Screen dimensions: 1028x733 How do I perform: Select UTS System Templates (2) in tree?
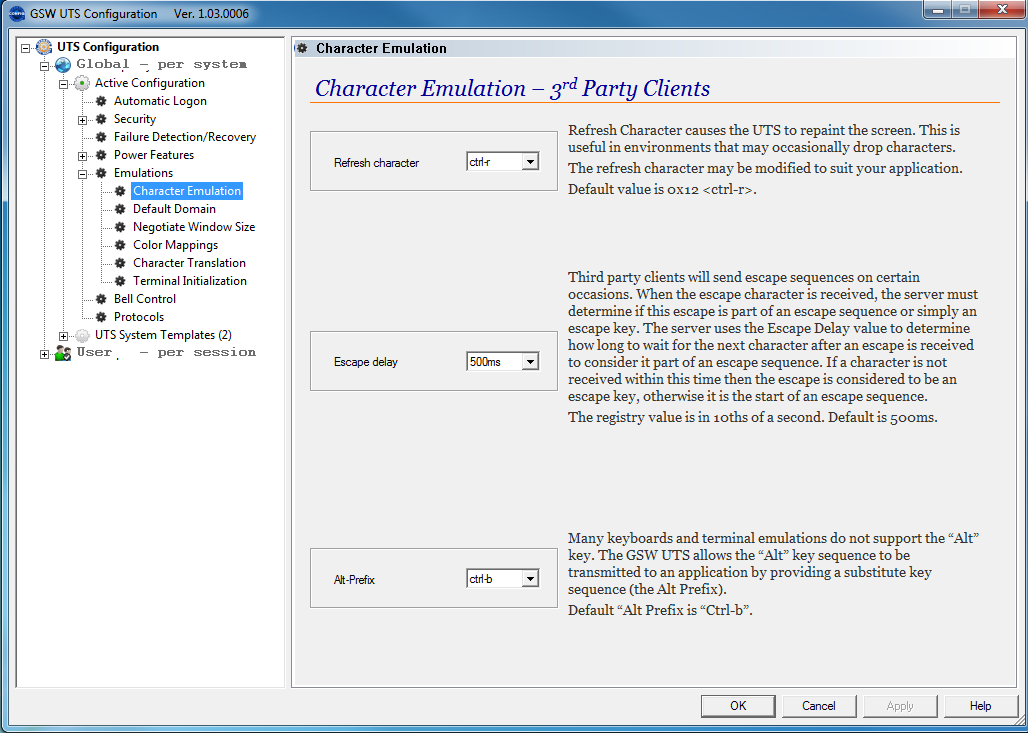[163, 335]
